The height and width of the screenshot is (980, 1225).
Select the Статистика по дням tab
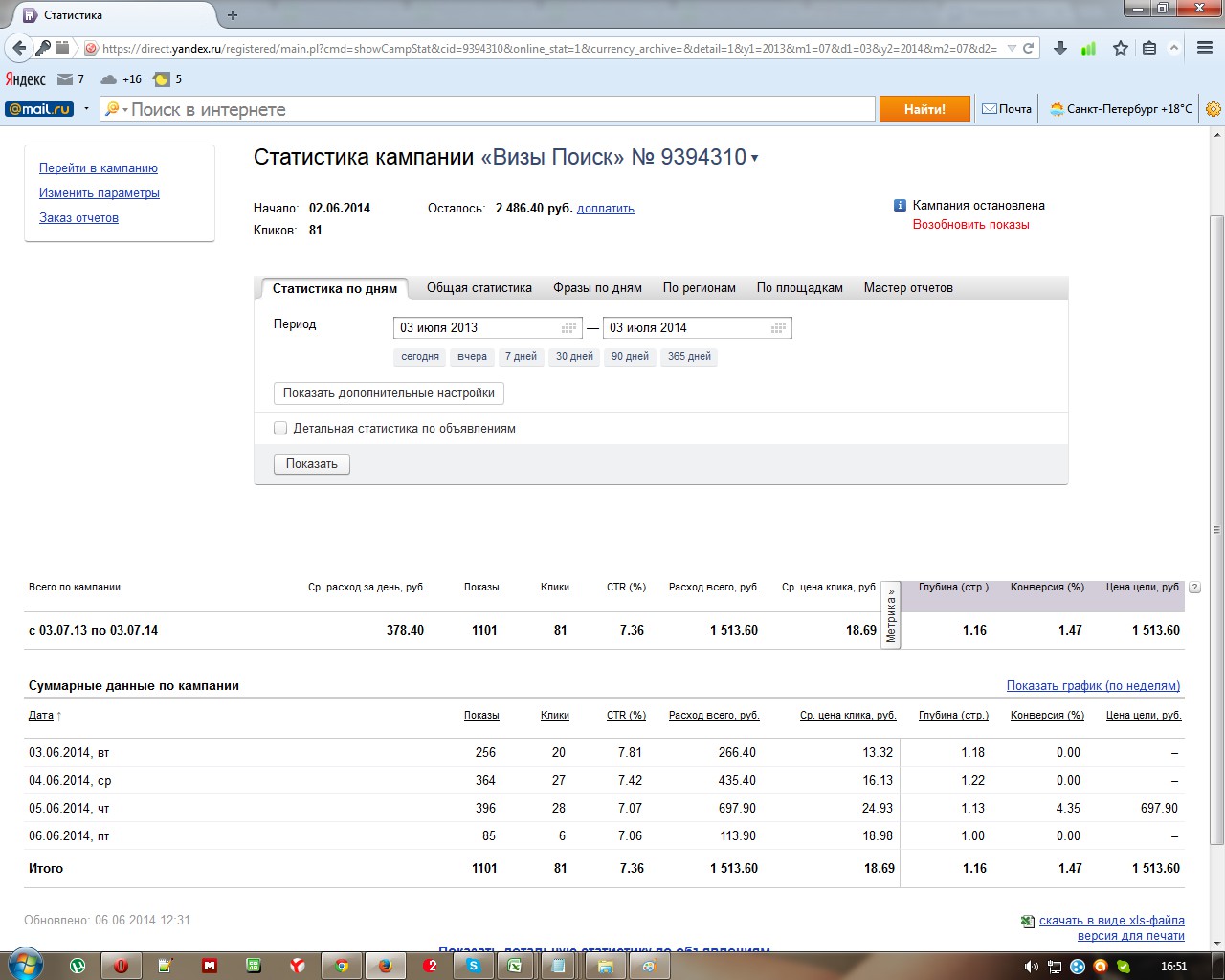(335, 288)
